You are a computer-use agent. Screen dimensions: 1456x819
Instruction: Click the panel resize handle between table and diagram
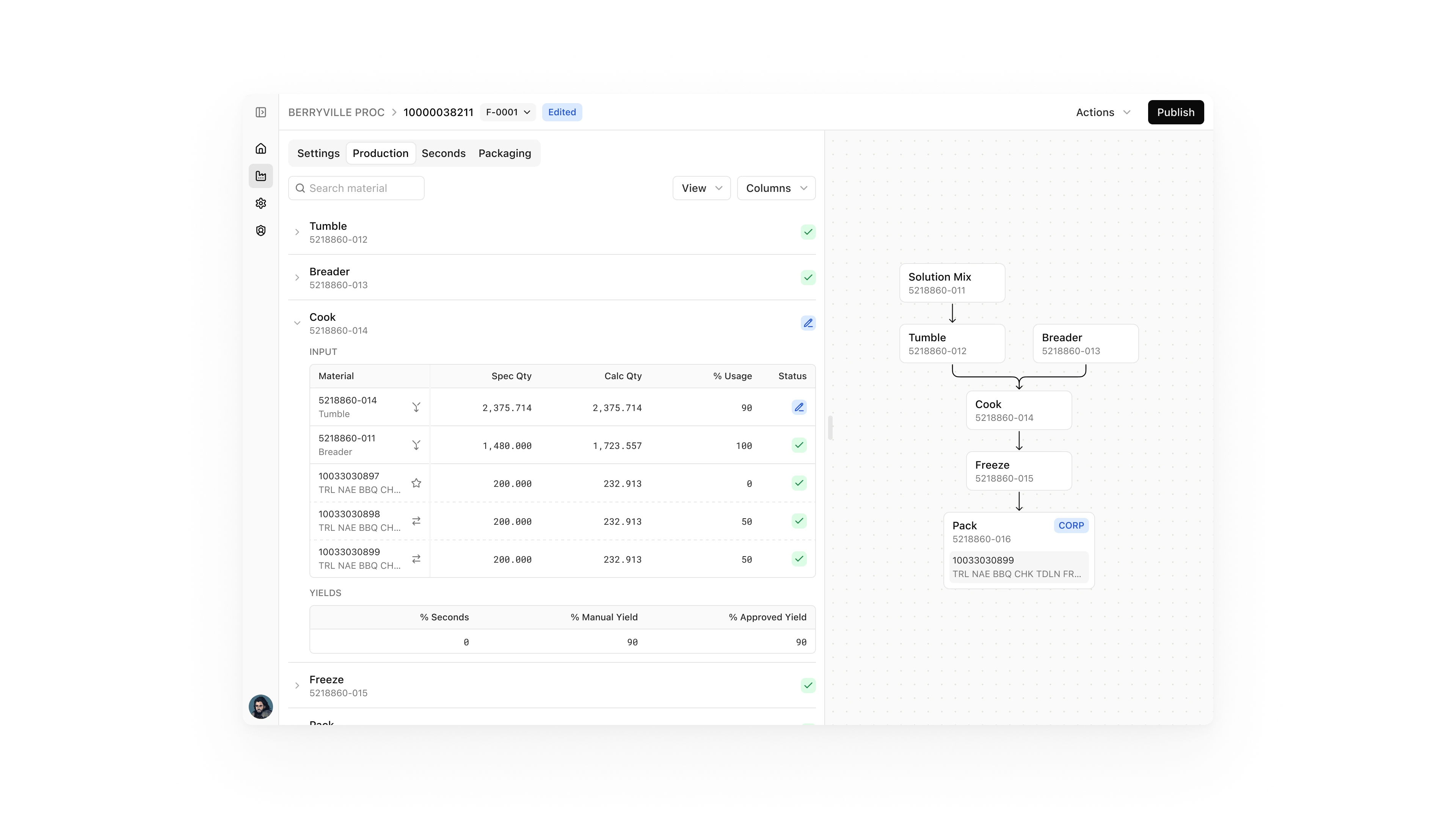point(830,428)
